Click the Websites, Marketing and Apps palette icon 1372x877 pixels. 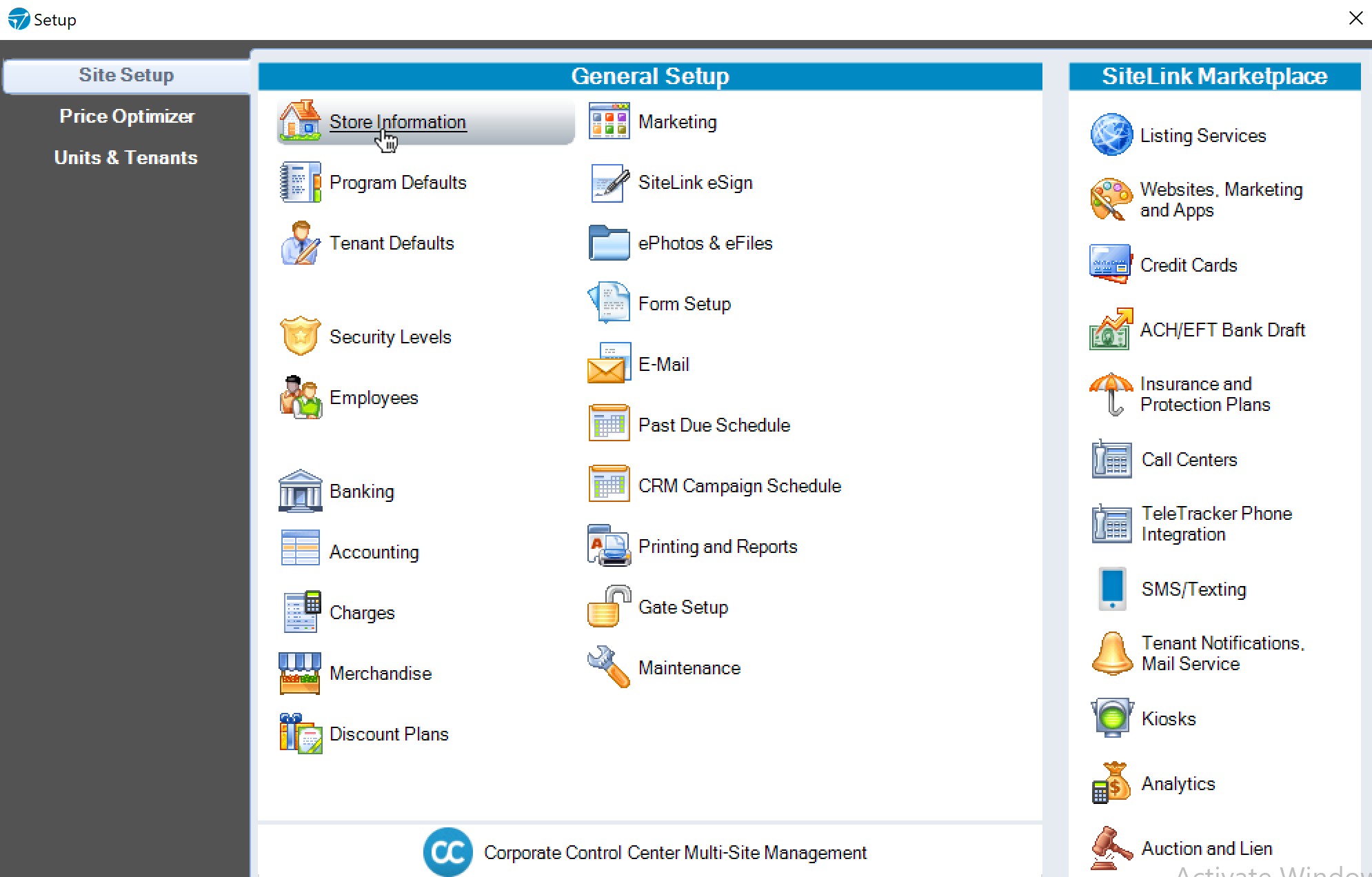pyautogui.click(x=1111, y=199)
